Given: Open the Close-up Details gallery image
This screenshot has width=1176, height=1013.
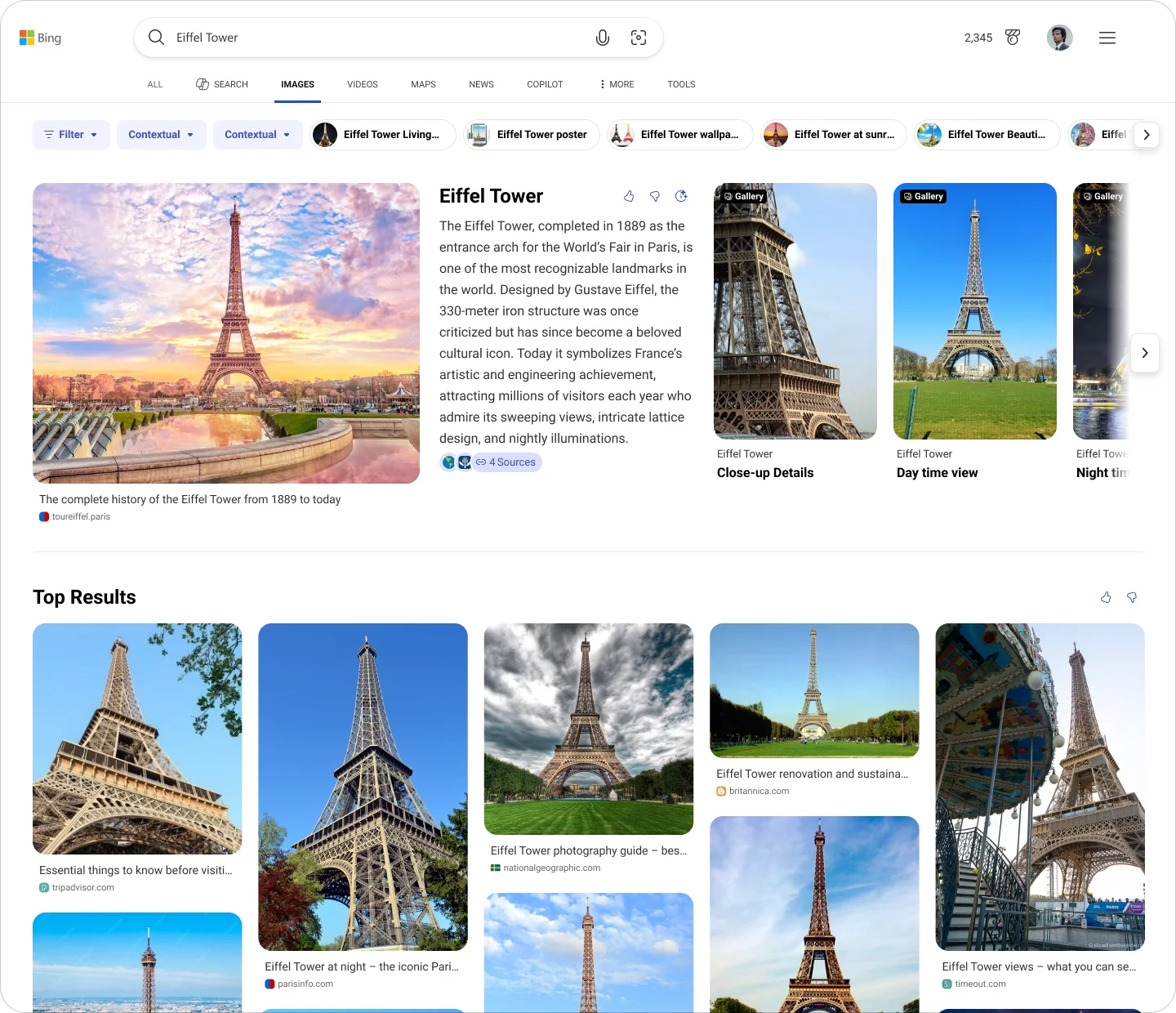Looking at the screenshot, I should tap(795, 310).
